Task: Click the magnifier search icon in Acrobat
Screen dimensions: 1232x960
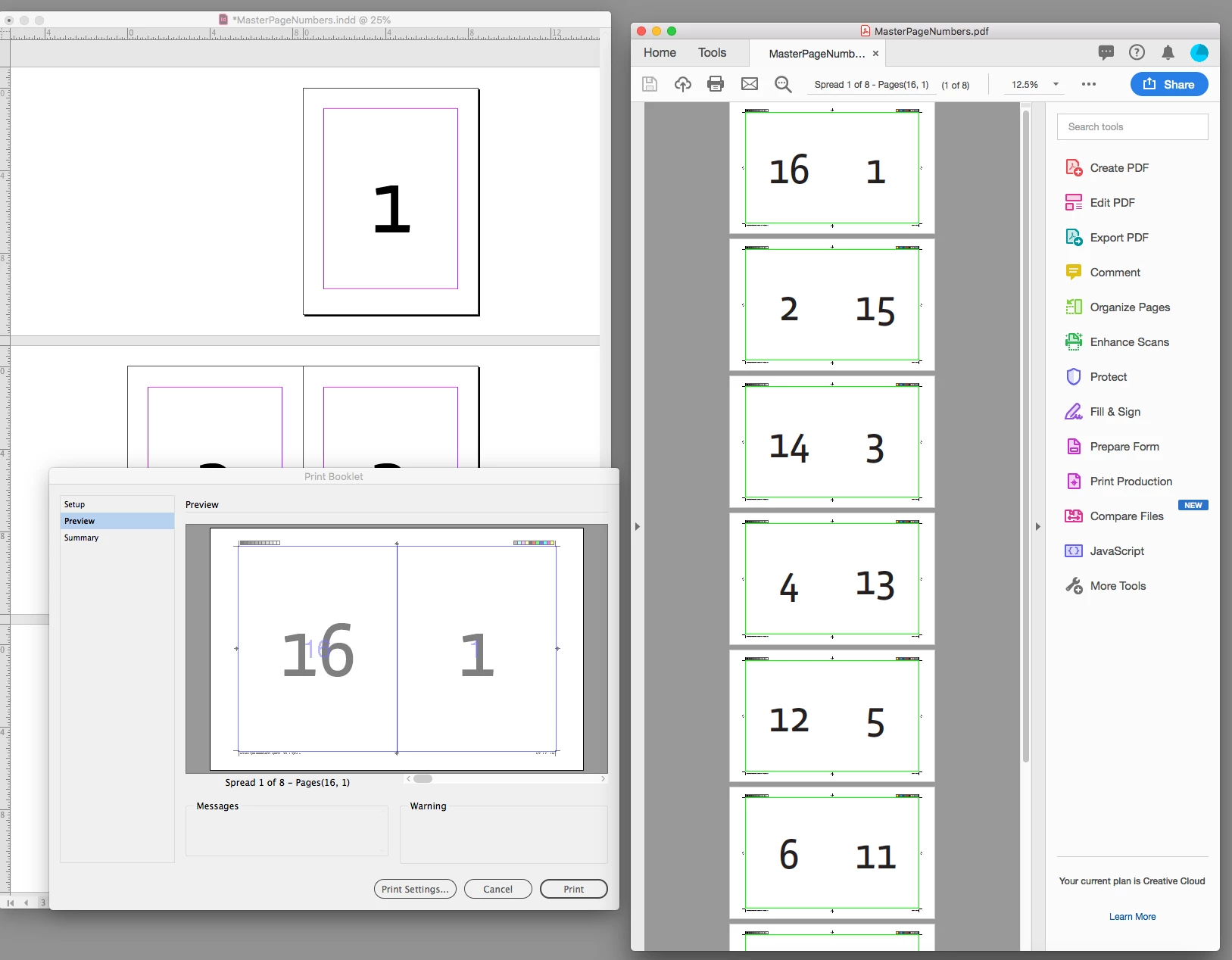Action: click(x=784, y=84)
